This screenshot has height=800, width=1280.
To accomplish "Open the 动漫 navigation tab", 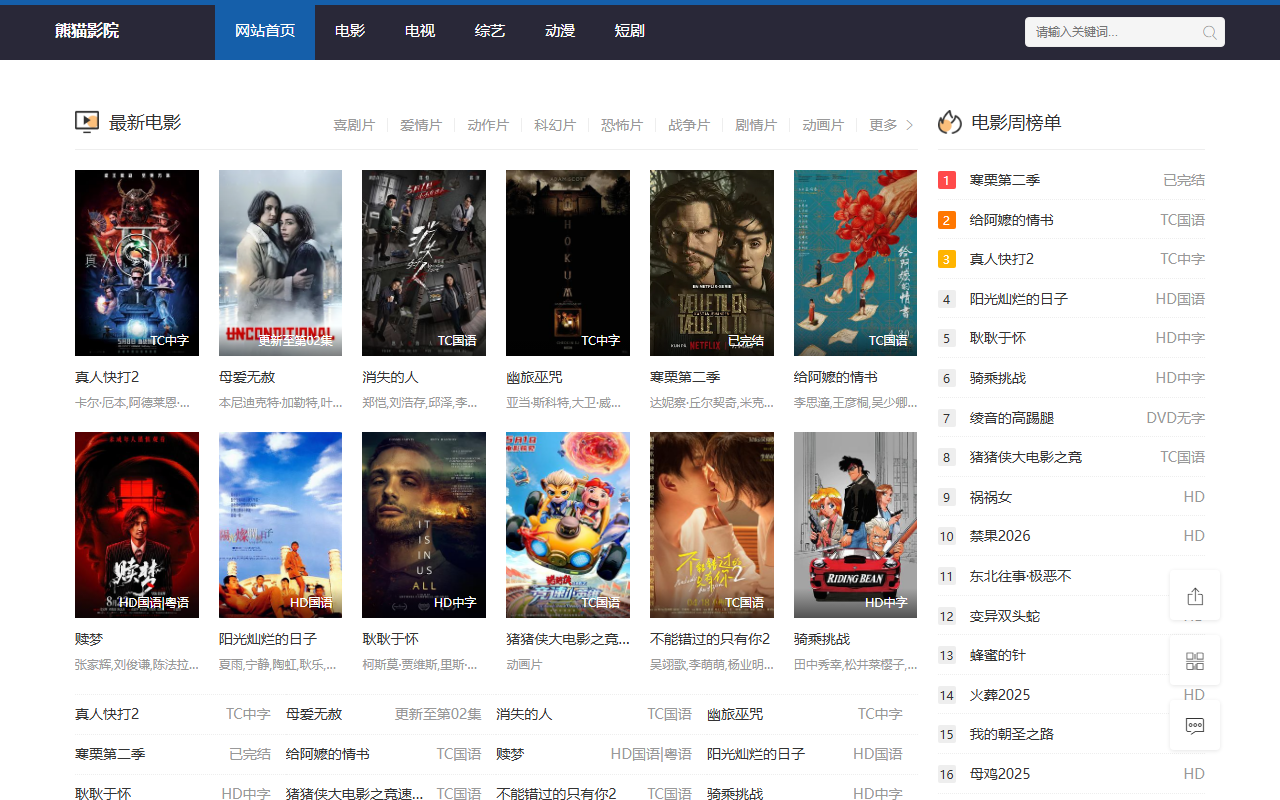I will coord(560,31).
